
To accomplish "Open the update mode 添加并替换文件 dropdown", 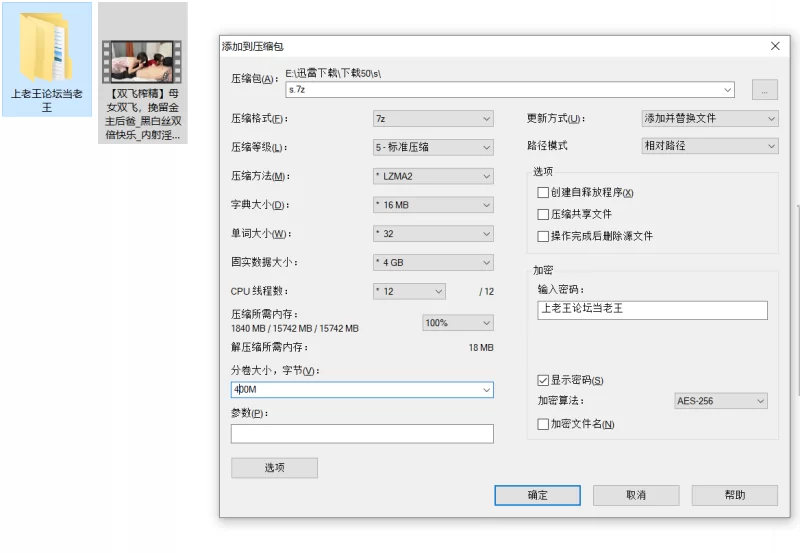I will pos(710,118).
